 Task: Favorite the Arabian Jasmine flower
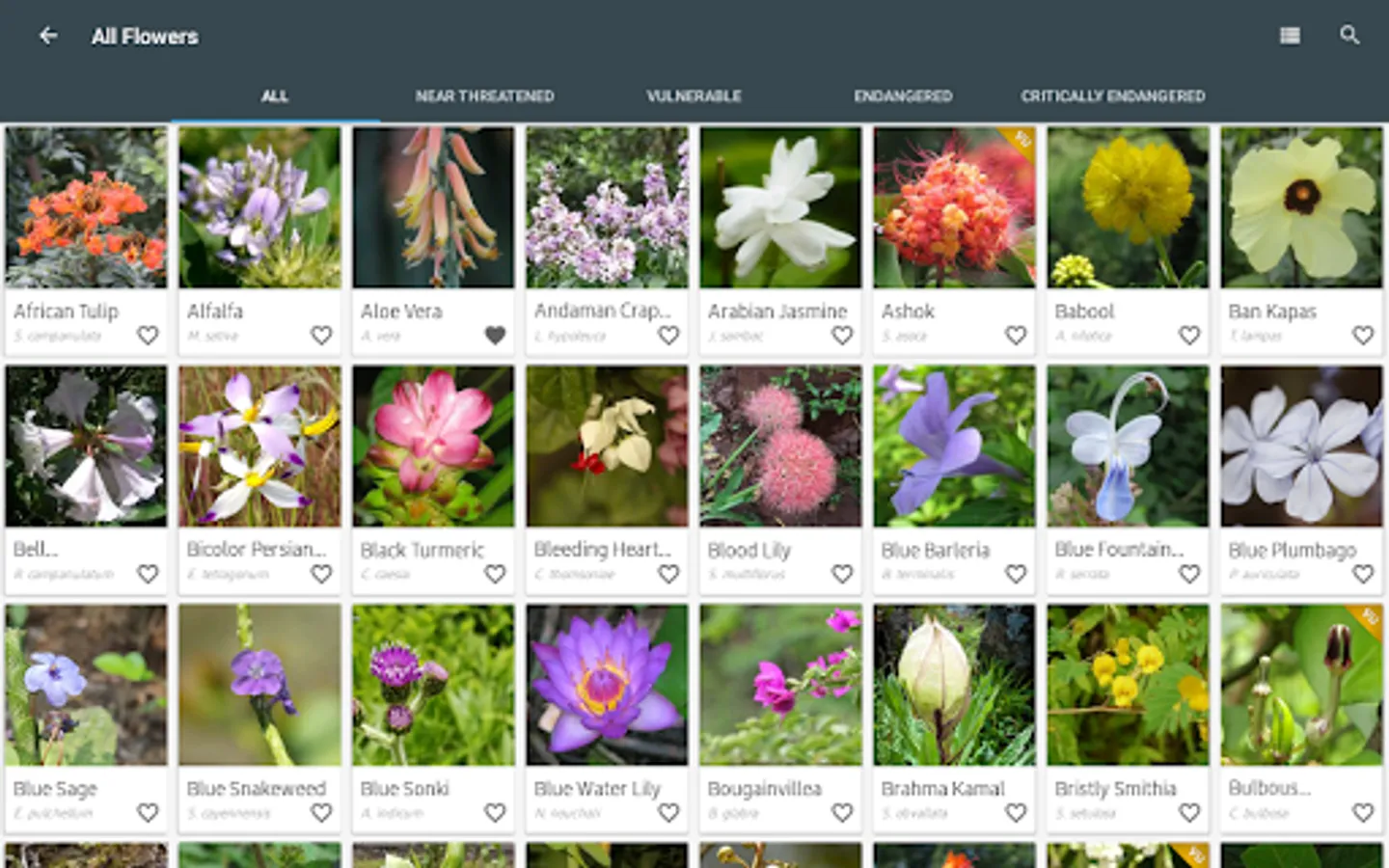[x=842, y=335]
